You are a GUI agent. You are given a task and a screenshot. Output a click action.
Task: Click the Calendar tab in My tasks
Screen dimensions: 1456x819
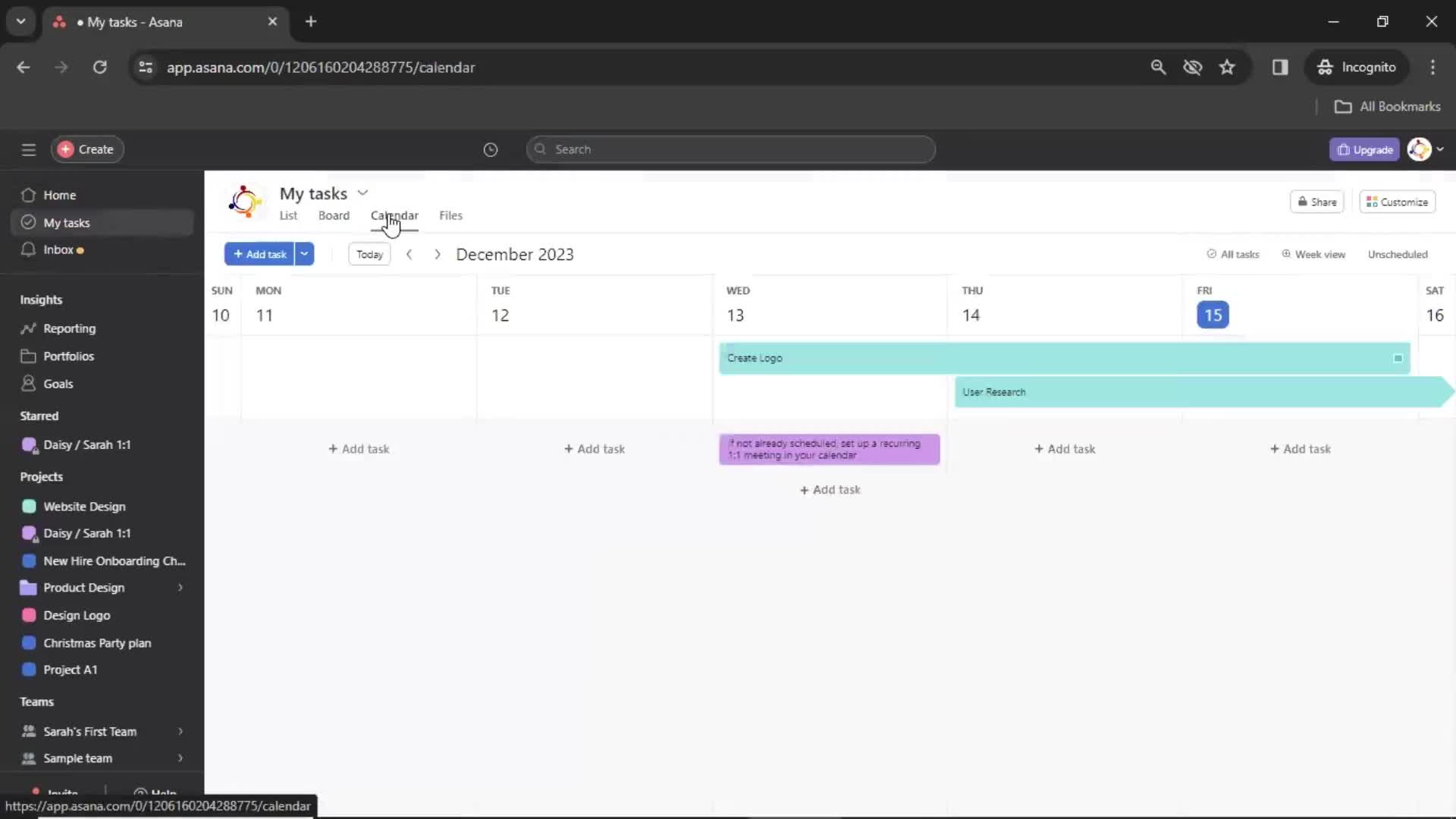pos(394,215)
